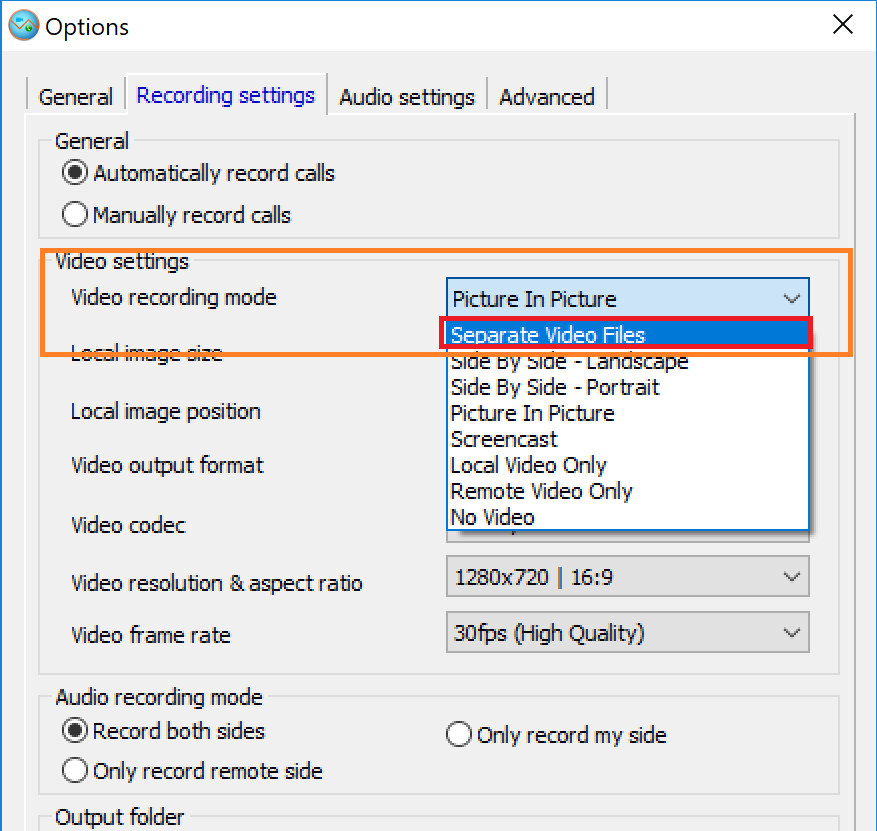Switch to the General tab
This screenshot has height=831, width=877.
click(x=76, y=97)
